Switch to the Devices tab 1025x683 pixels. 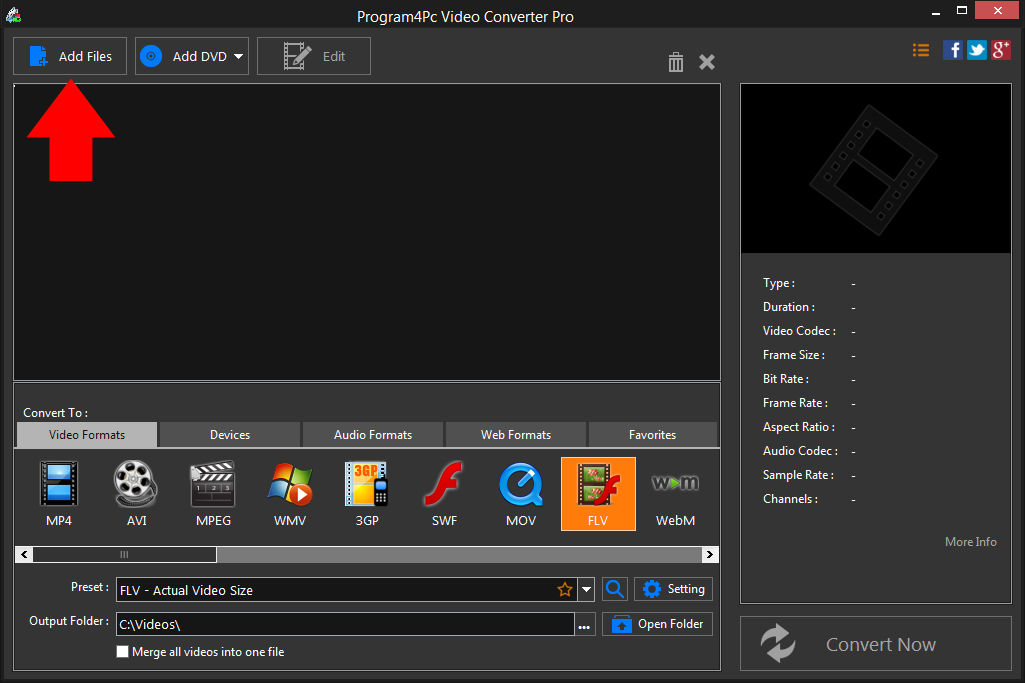click(228, 434)
